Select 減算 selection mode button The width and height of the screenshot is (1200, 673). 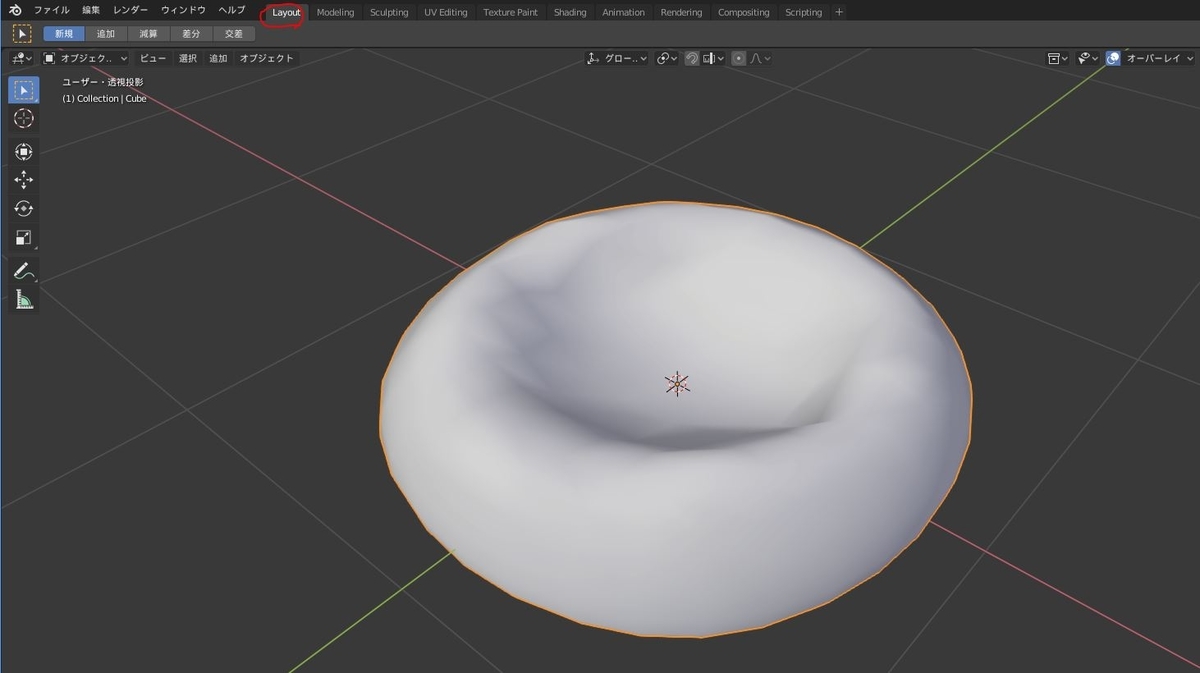pyautogui.click(x=148, y=34)
